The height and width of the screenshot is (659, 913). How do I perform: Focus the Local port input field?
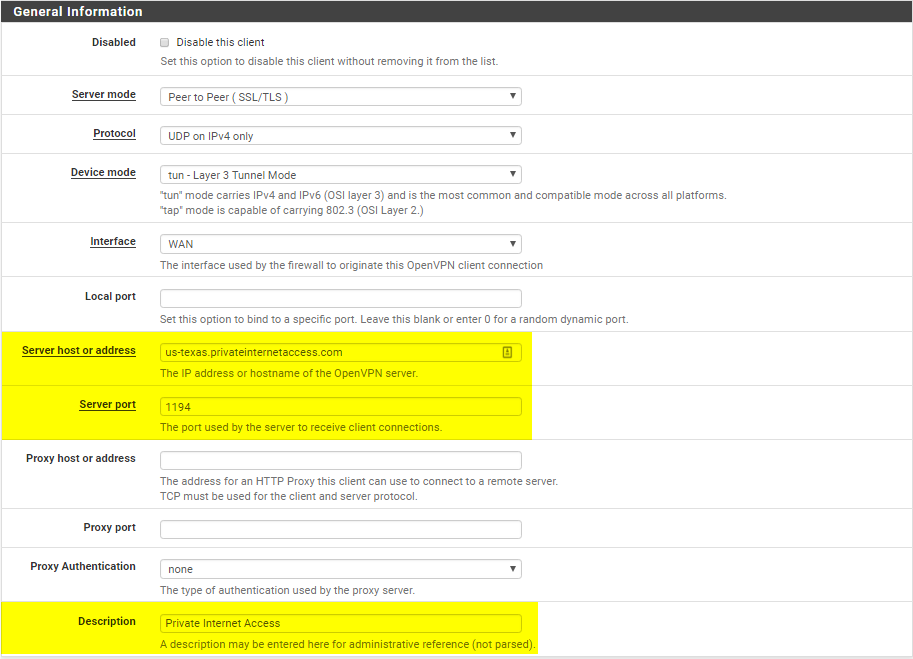(341, 298)
